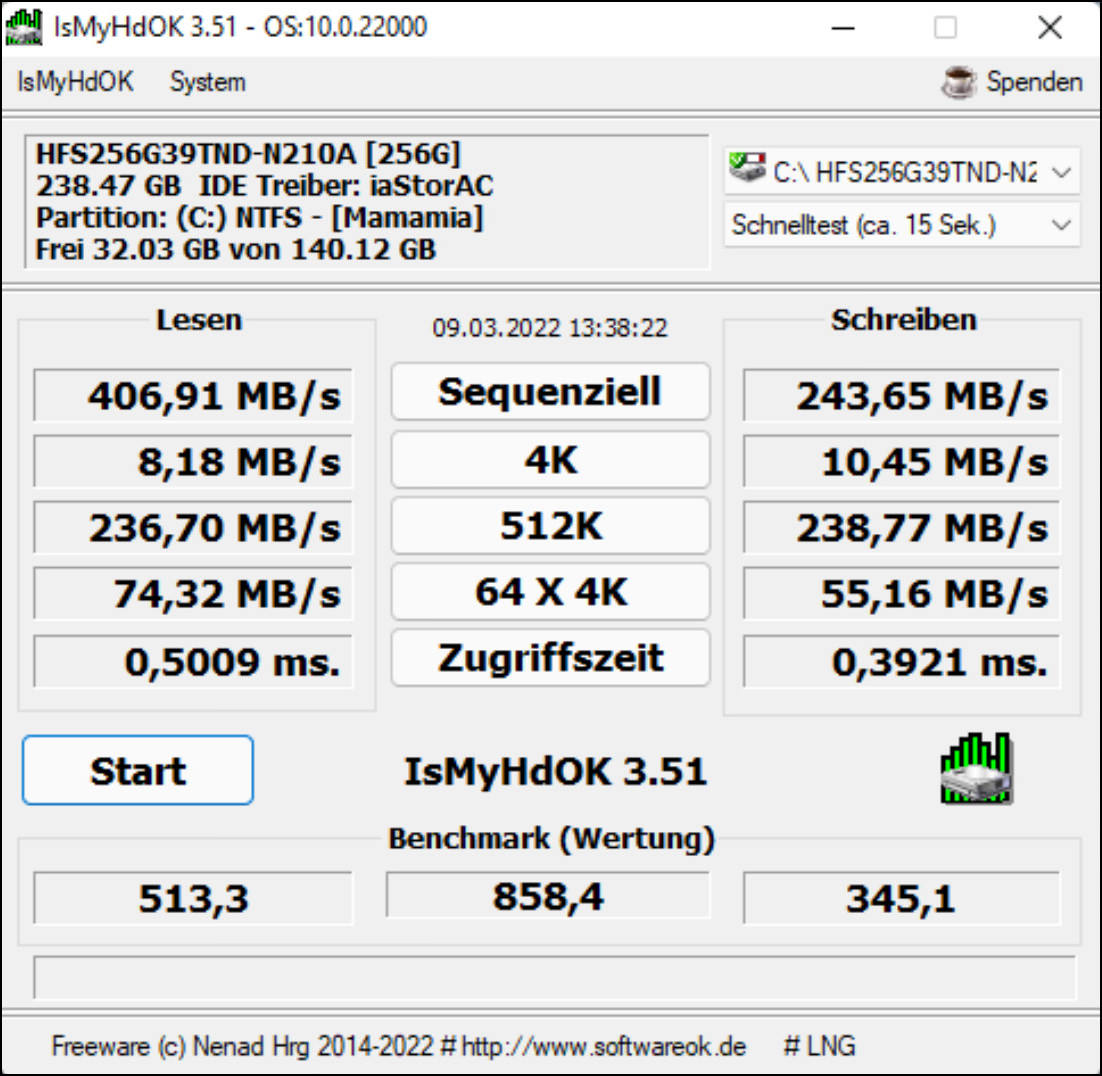Click the 64 X 4K test button
Screen dimensions: 1102x1076
click(550, 591)
